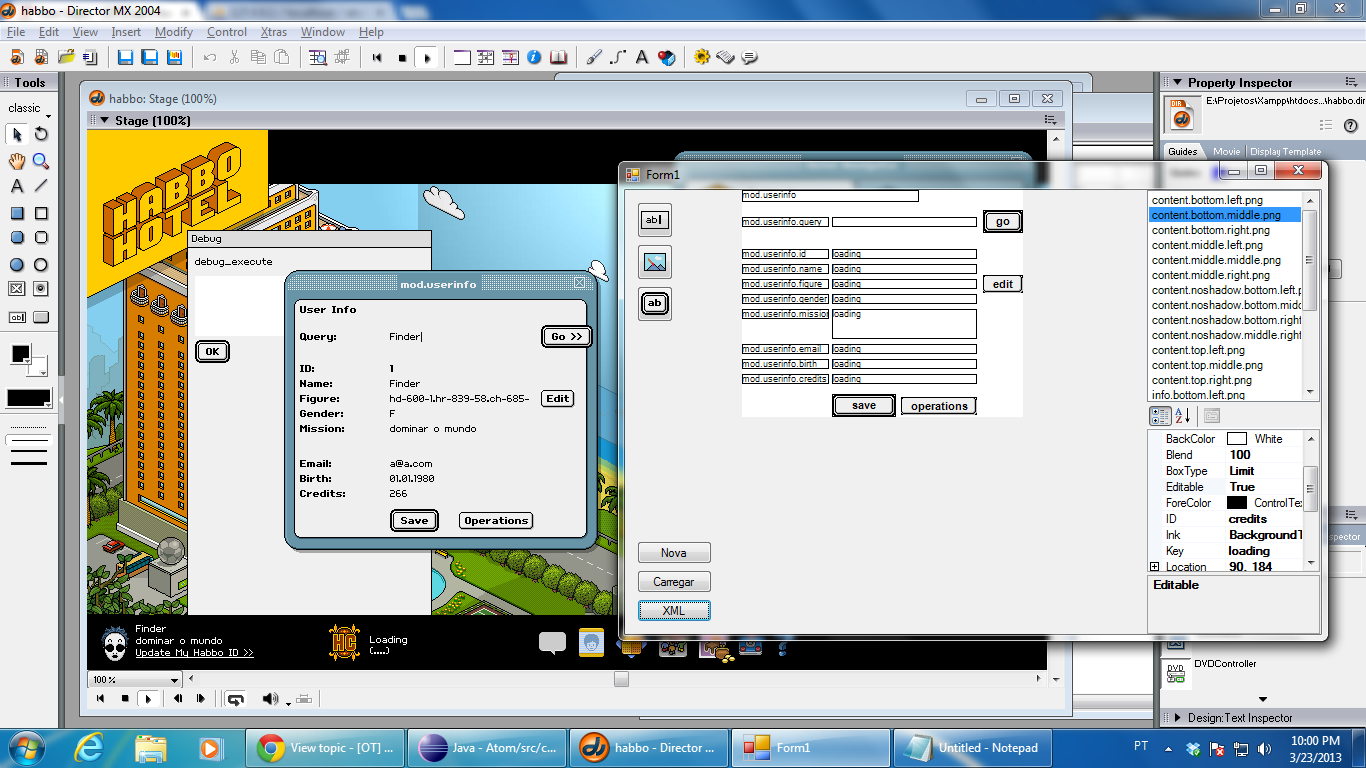This screenshot has width=1366, height=768.
Task: Open the pattern chip in Tools palette
Action: tap(29, 398)
